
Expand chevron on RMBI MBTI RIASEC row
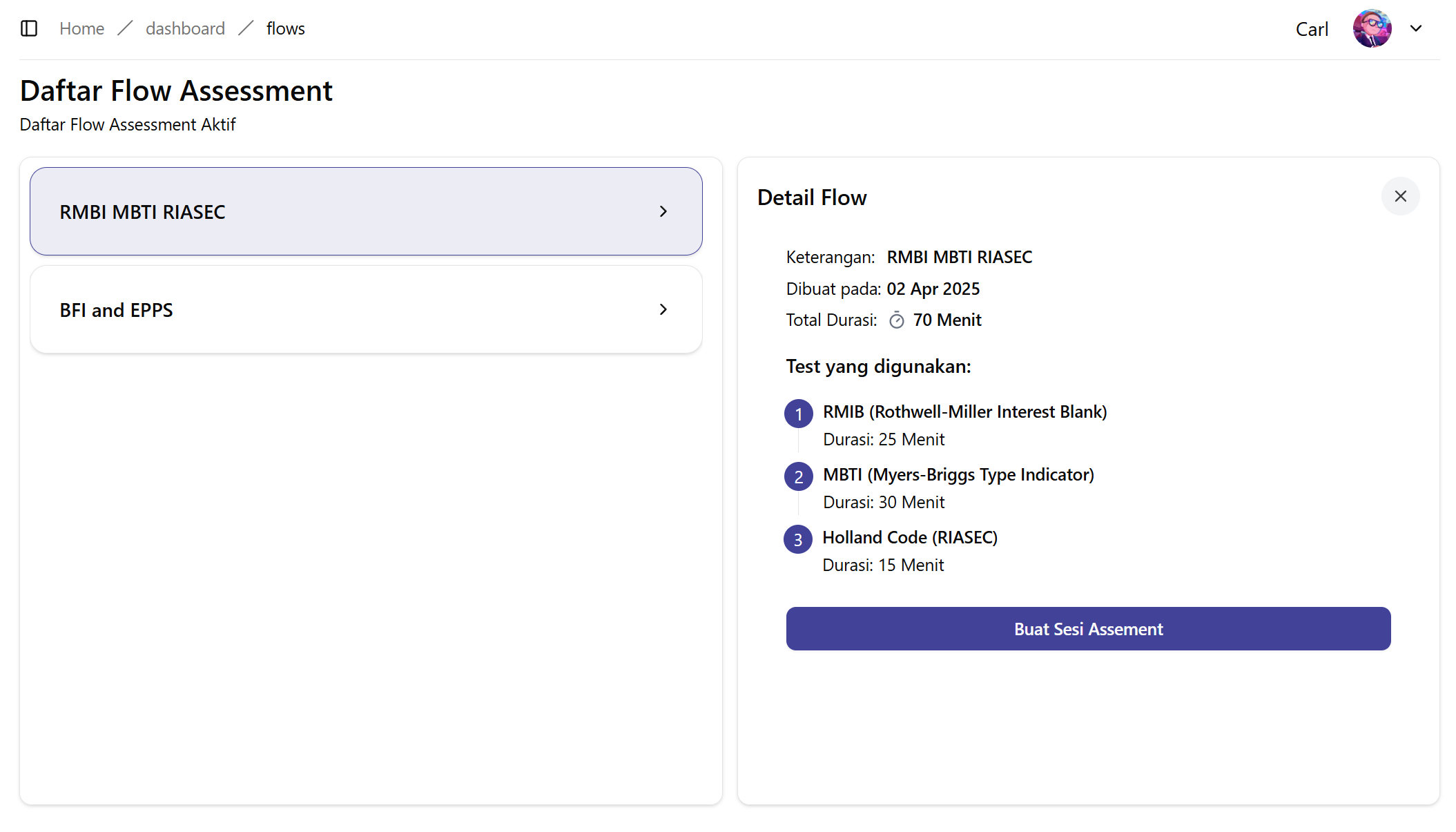[663, 211]
